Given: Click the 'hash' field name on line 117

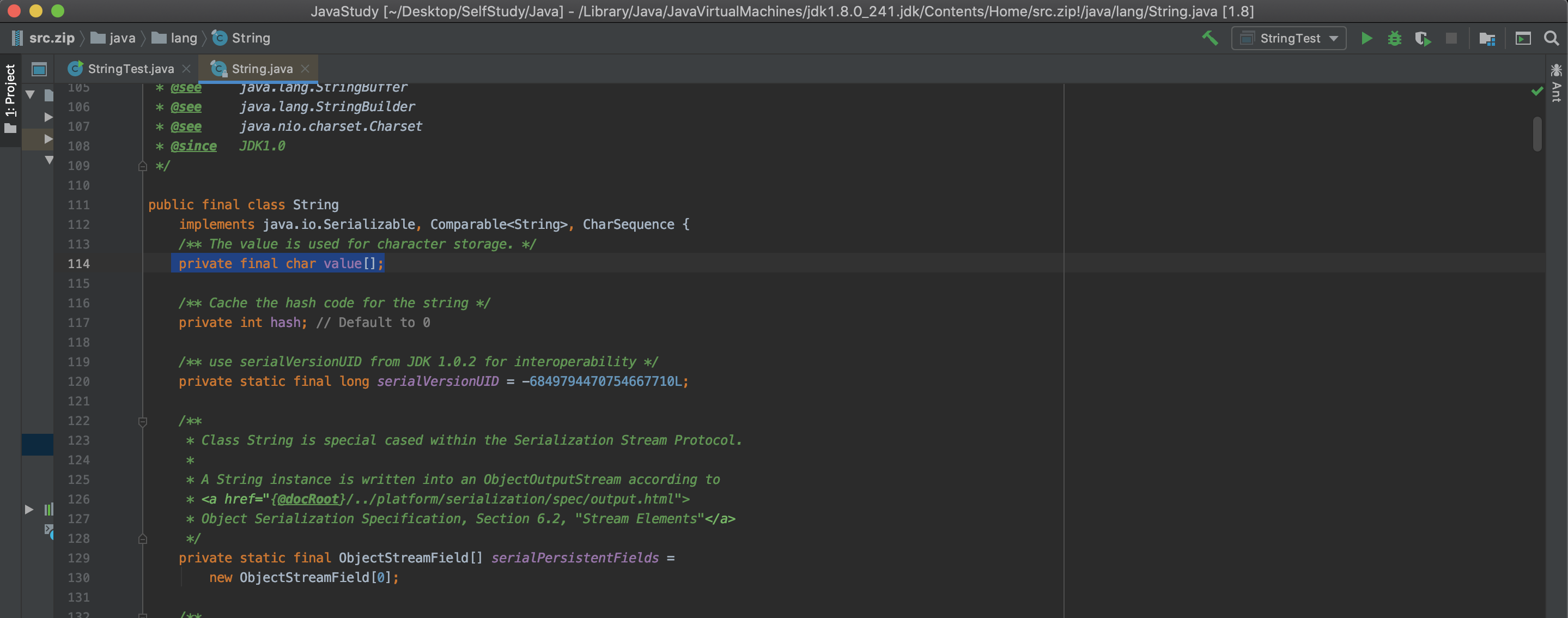Looking at the screenshot, I should (285, 322).
